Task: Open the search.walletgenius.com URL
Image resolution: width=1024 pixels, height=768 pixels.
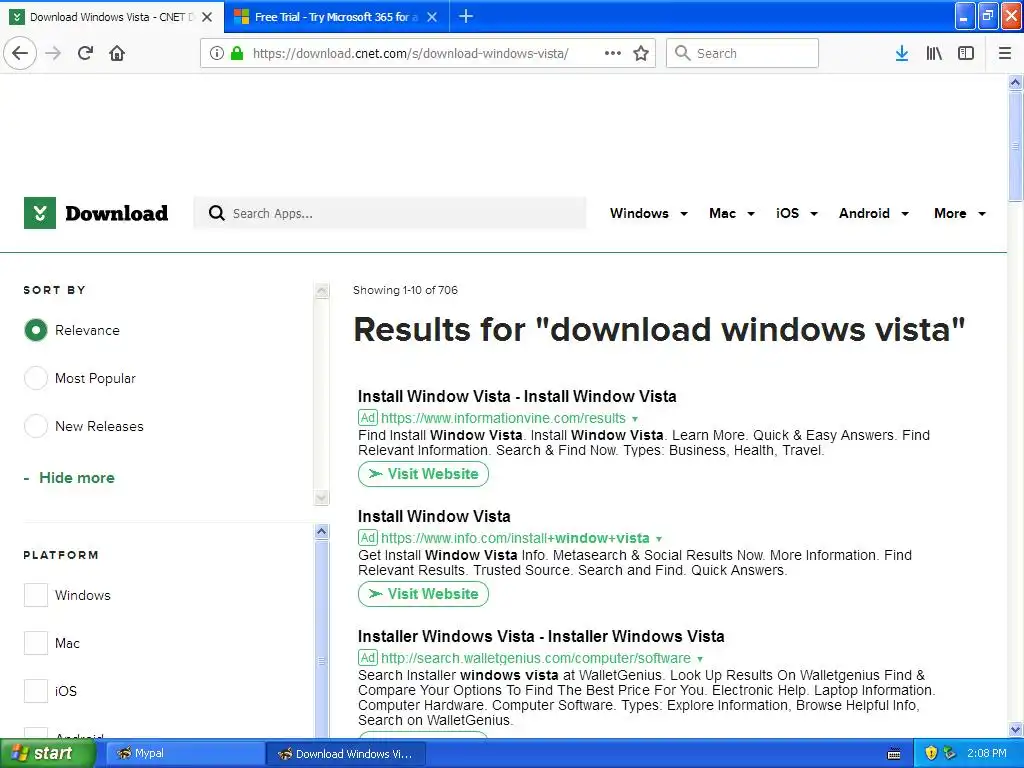Action: [536, 658]
